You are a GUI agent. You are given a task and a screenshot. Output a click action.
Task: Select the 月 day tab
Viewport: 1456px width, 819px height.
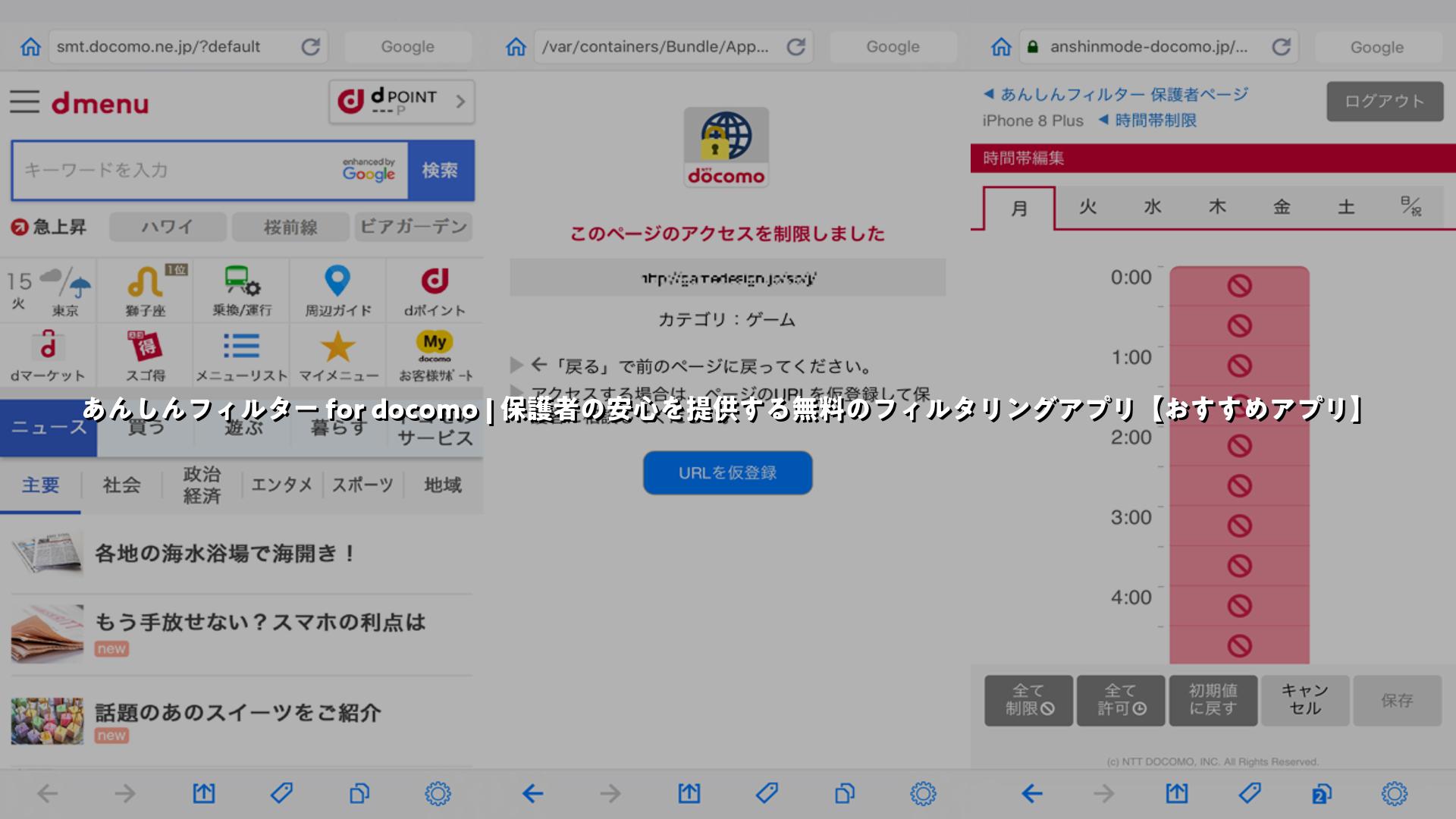coord(1019,208)
